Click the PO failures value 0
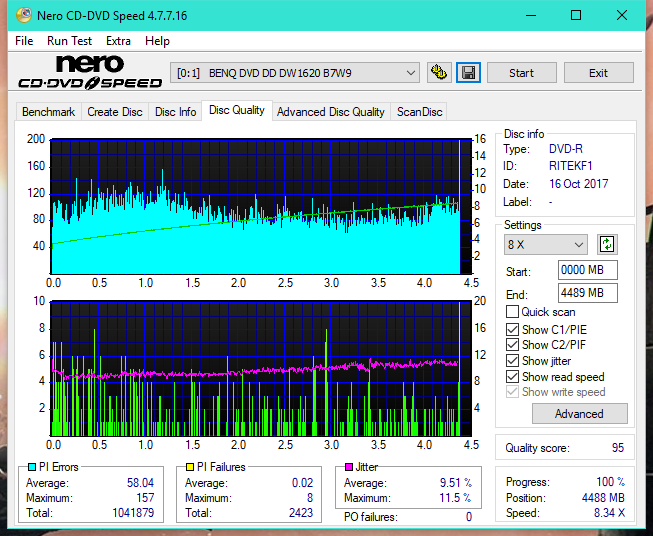The image size is (653, 536). coord(469,517)
